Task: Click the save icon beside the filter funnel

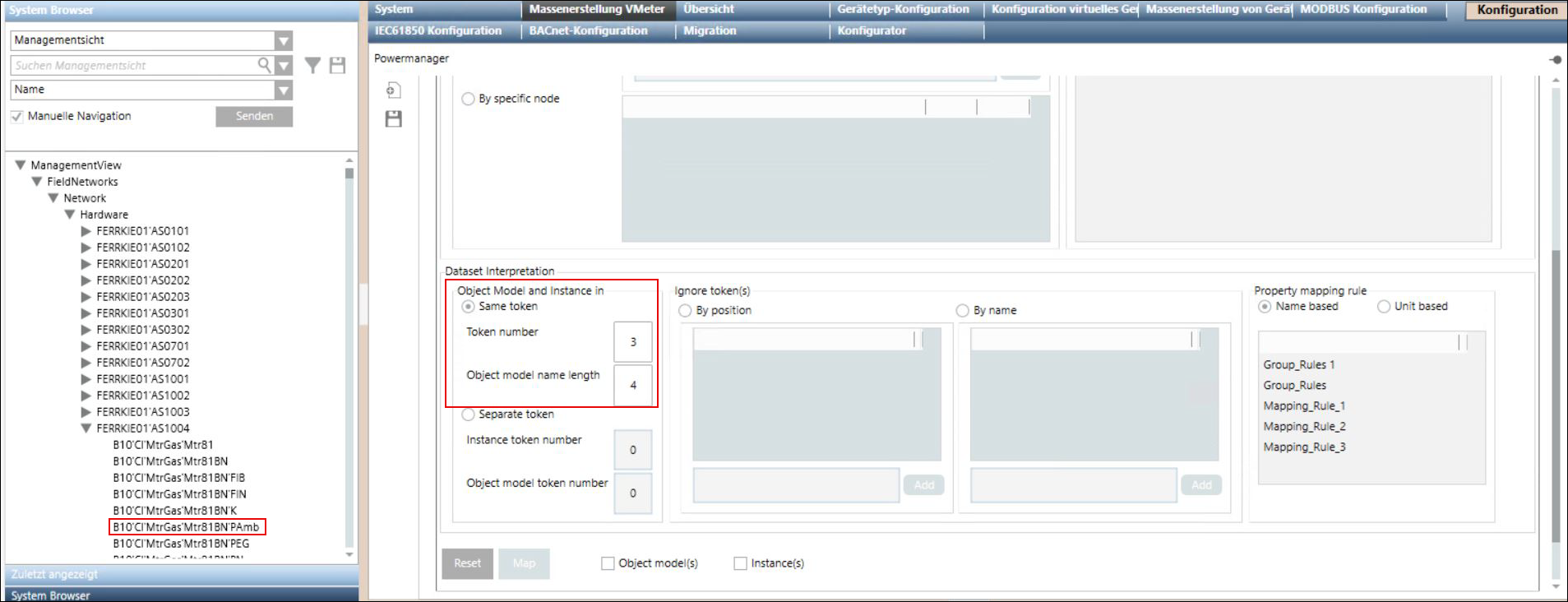Action: [x=337, y=66]
